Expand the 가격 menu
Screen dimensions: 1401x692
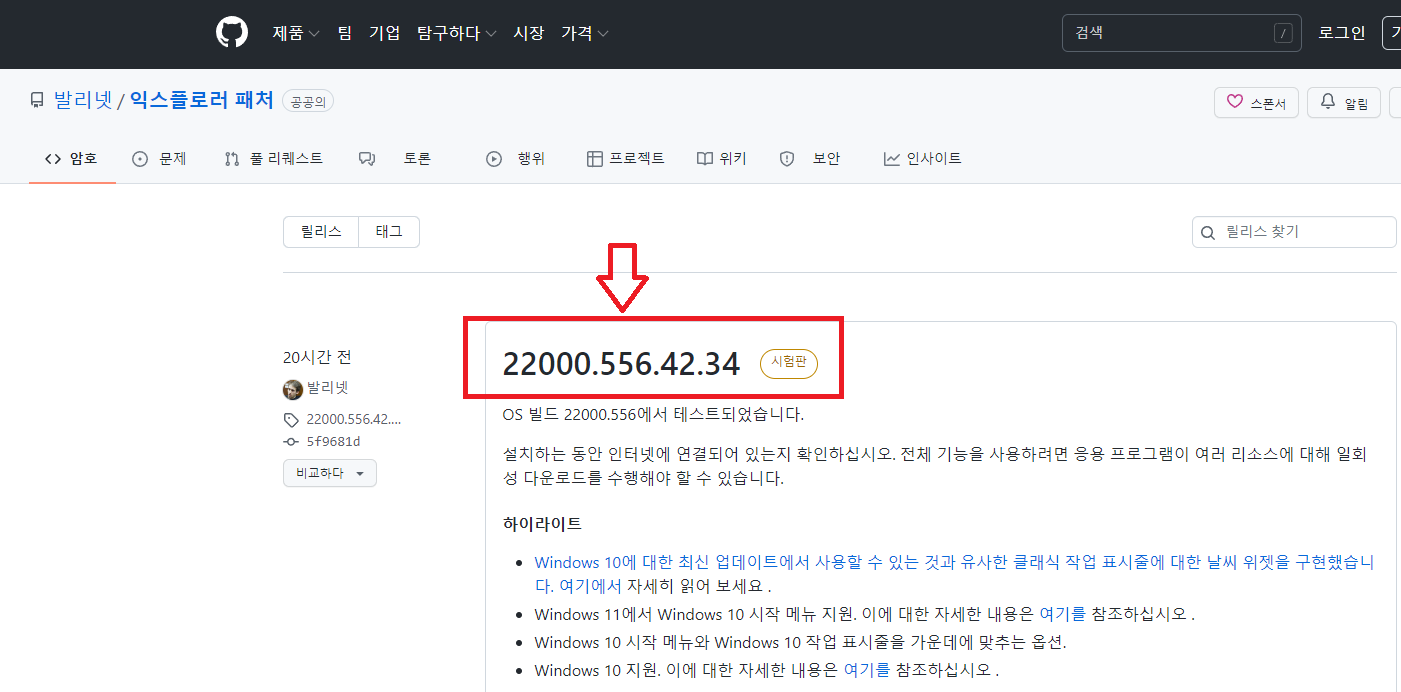tap(584, 33)
